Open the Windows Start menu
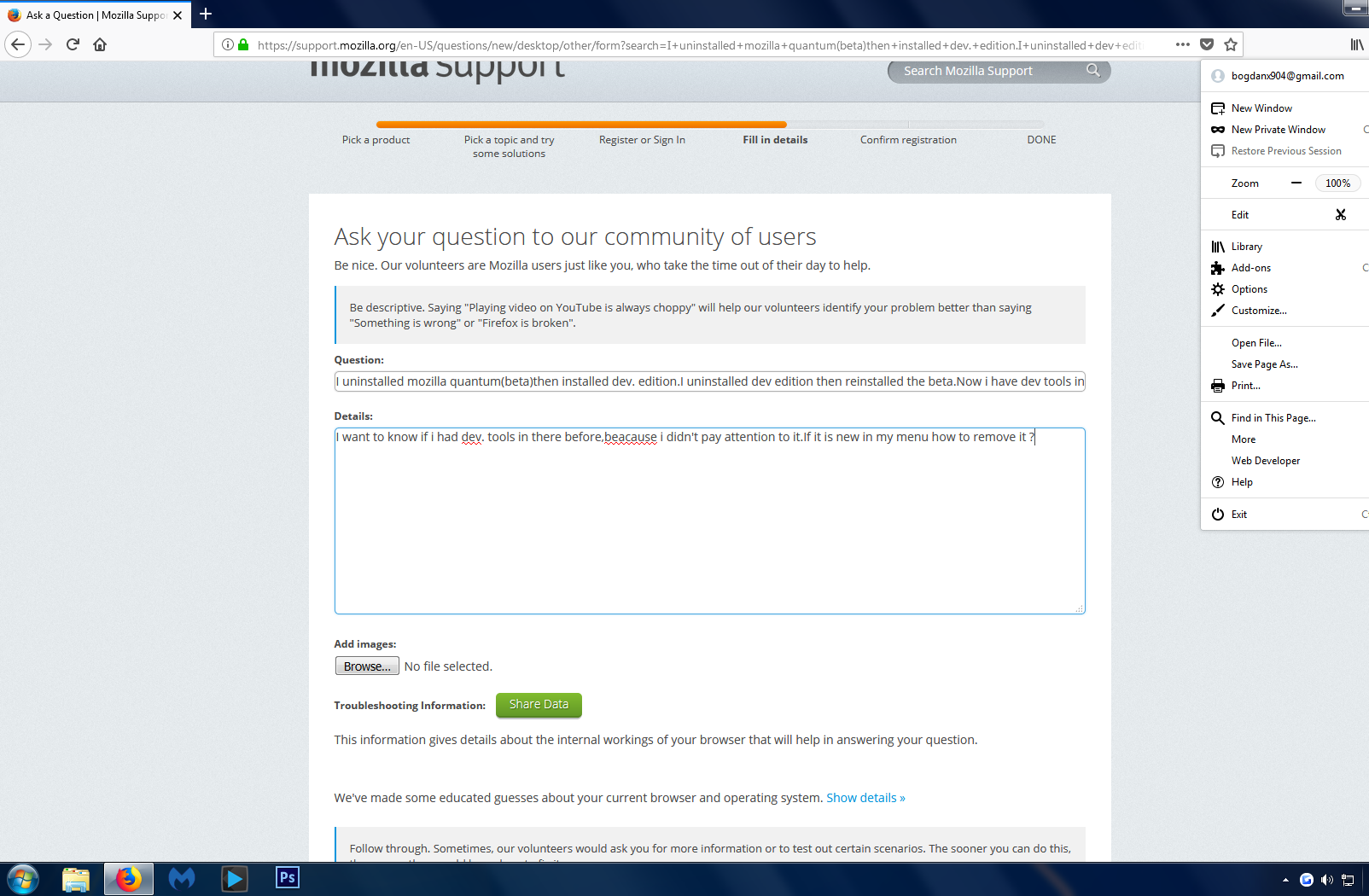 pos(23,879)
